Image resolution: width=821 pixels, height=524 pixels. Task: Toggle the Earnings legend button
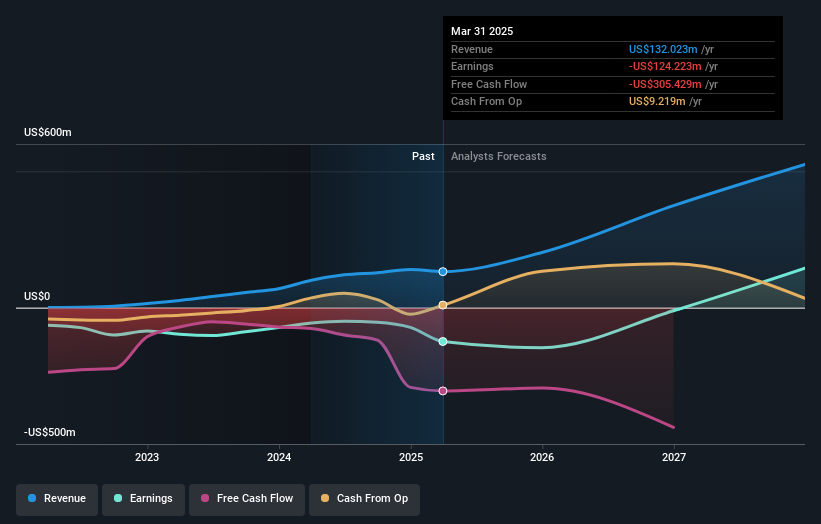[143, 499]
